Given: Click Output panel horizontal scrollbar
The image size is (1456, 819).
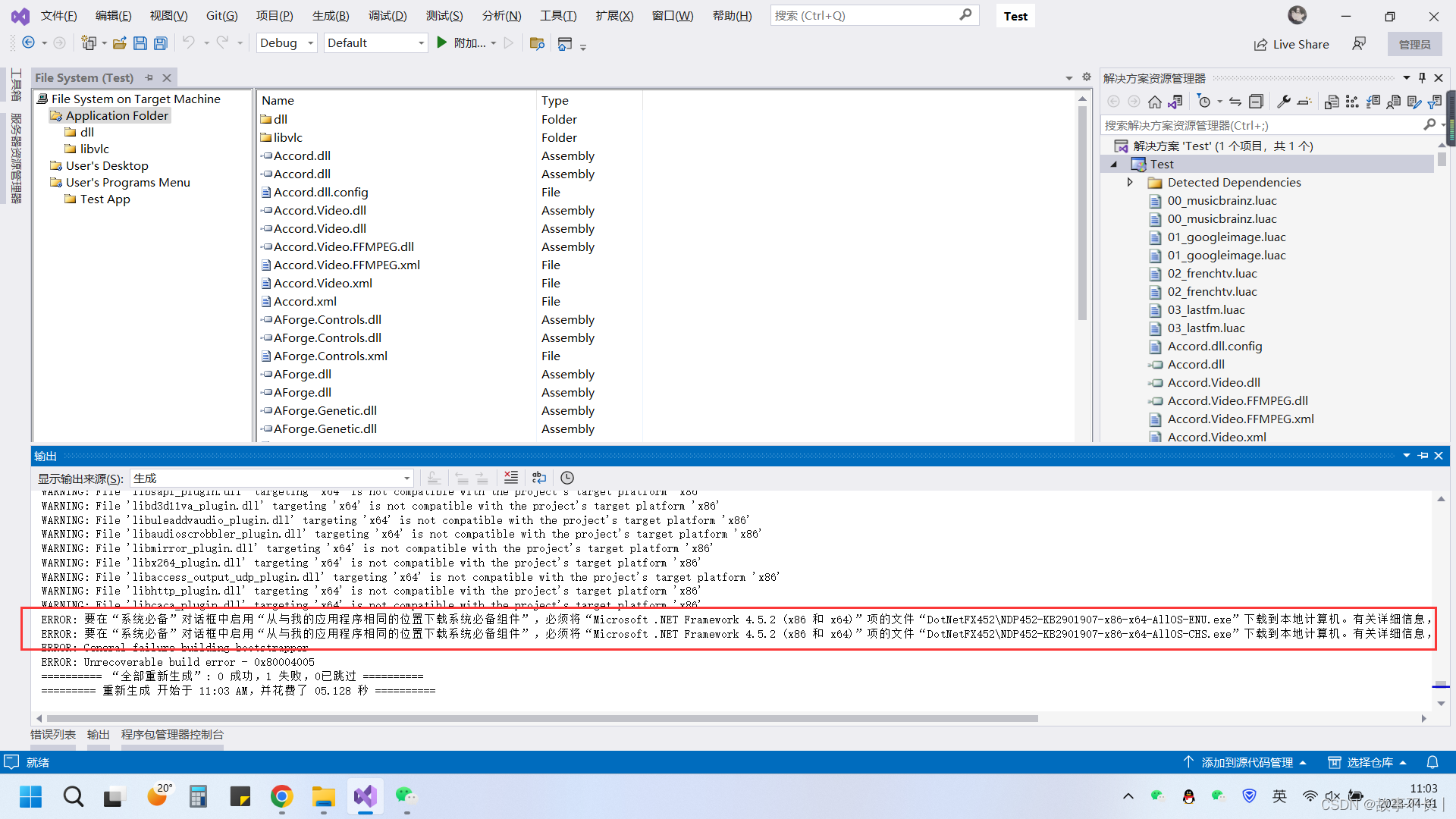Looking at the screenshot, I should [542, 718].
